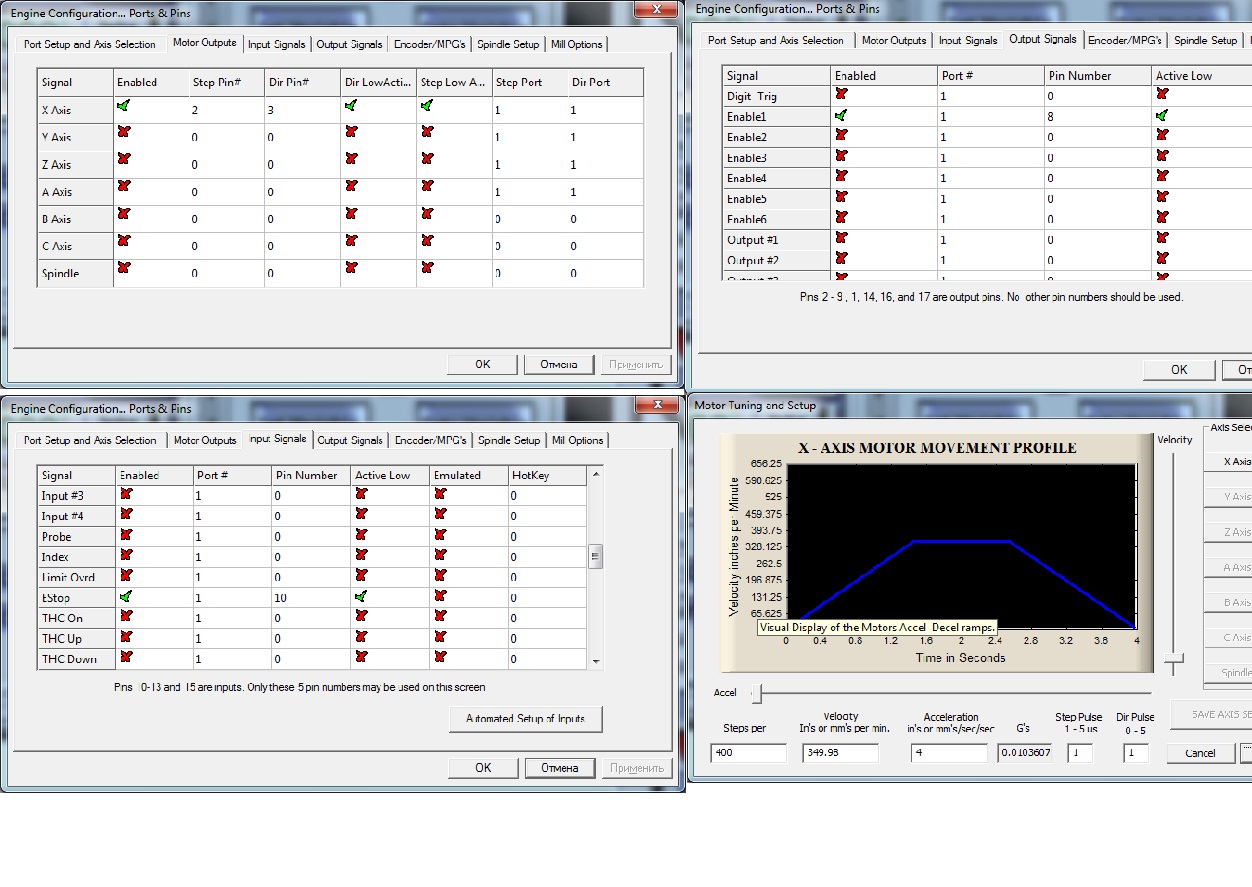Toggle THC Up Active Low red cross
The width and height of the screenshot is (1252, 887).
point(361,635)
